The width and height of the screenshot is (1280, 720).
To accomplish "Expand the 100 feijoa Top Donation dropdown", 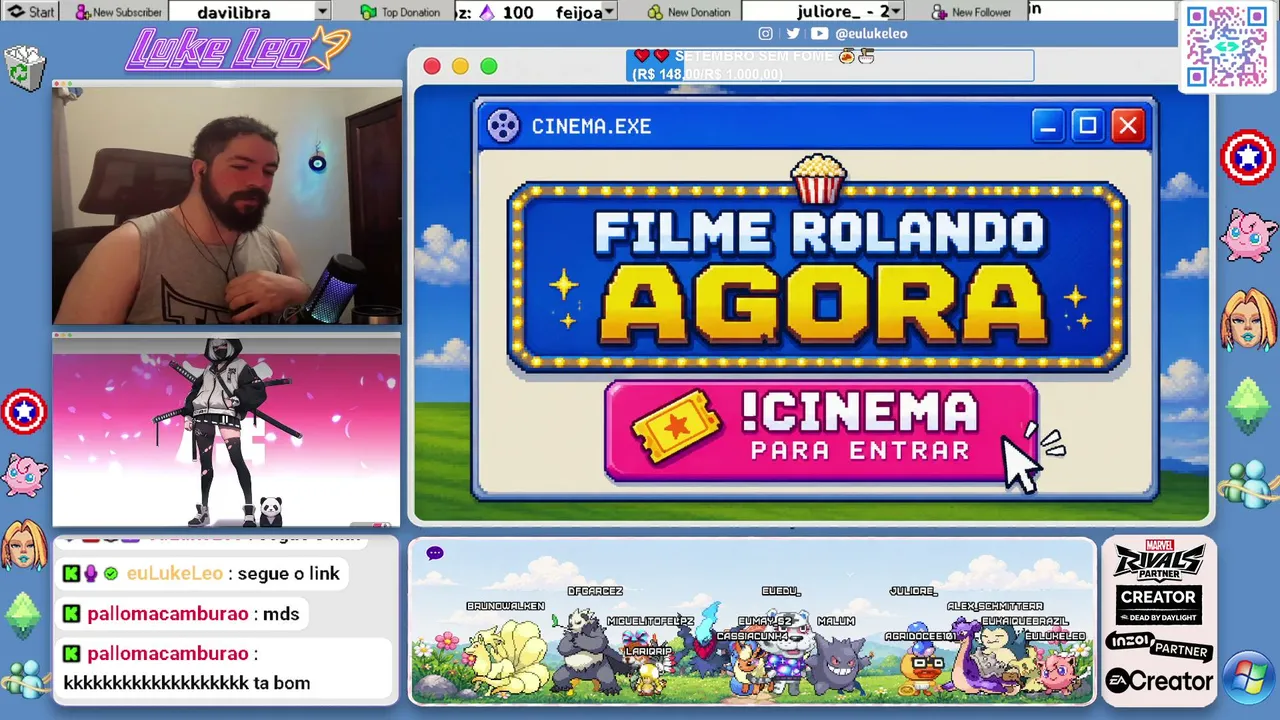I will (609, 12).
